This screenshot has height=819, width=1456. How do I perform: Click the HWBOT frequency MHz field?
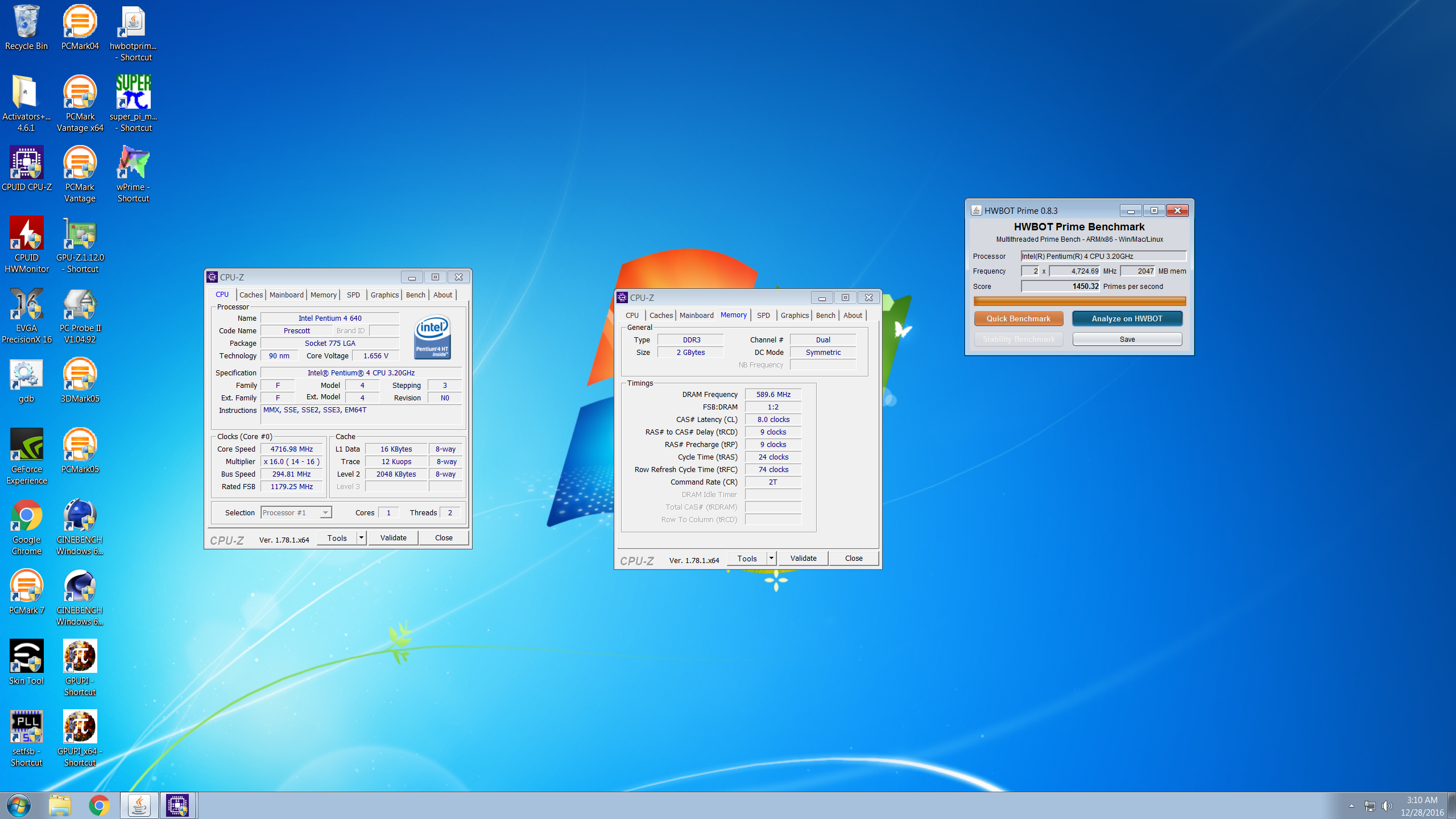[x=1074, y=271]
